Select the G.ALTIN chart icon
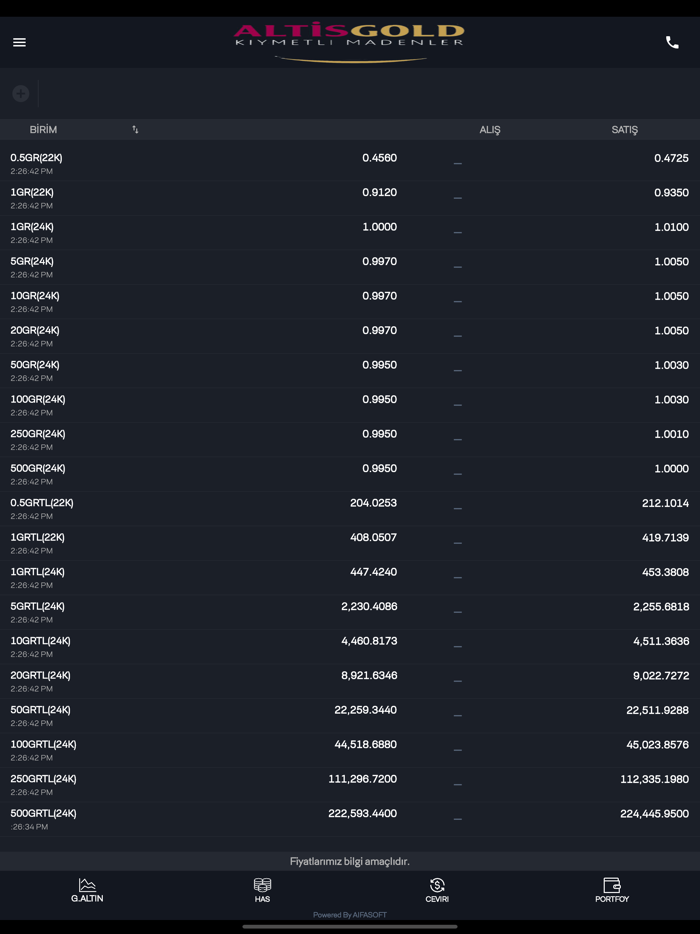The image size is (700, 934). click(87, 885)
